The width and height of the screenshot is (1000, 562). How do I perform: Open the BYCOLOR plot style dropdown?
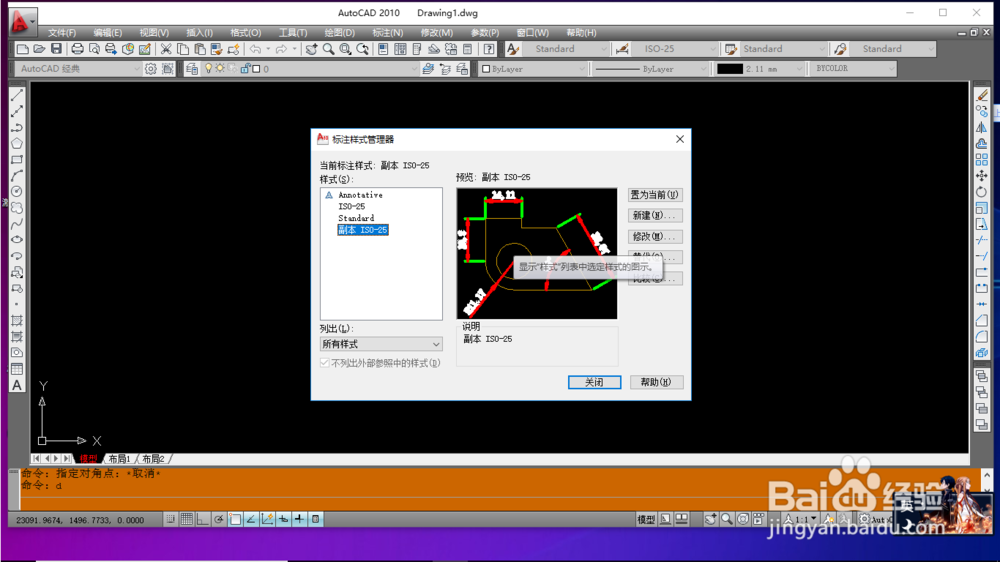pos(853,69)
